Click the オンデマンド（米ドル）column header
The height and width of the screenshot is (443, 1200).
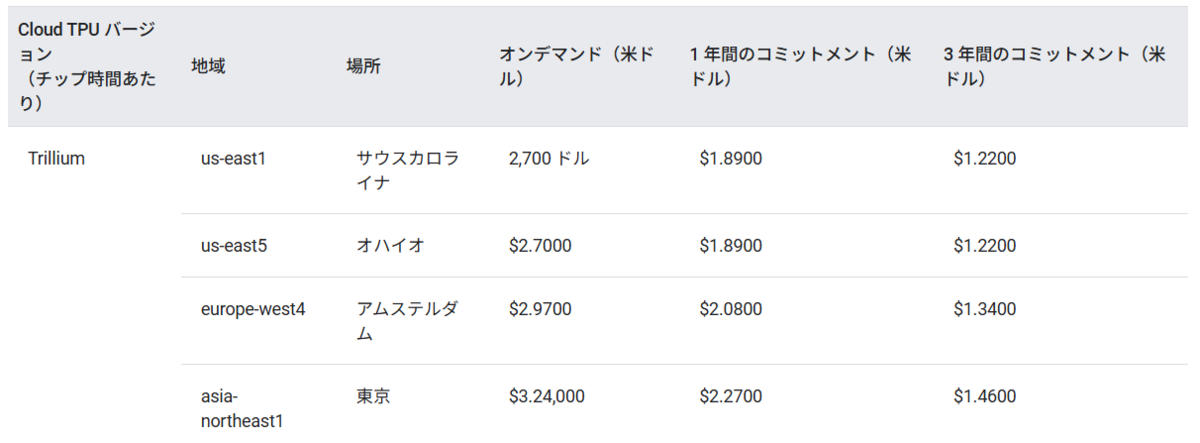(x=577, y=67)
